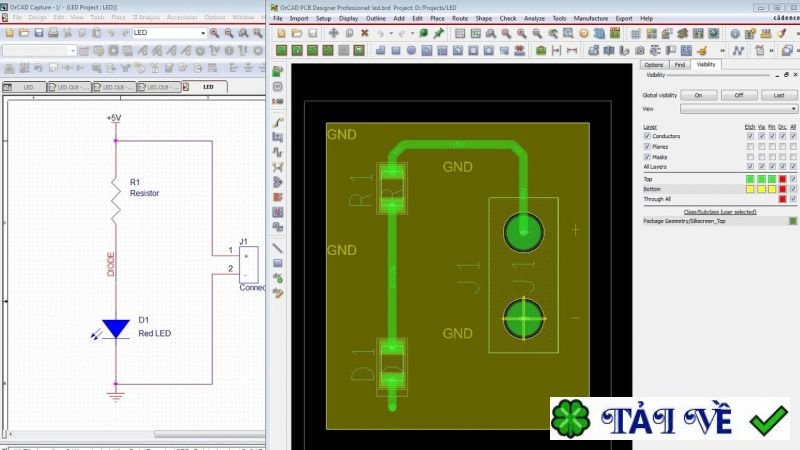
Task: Click Save icon in OrCAD Capture toolbar
Action: 39,33
